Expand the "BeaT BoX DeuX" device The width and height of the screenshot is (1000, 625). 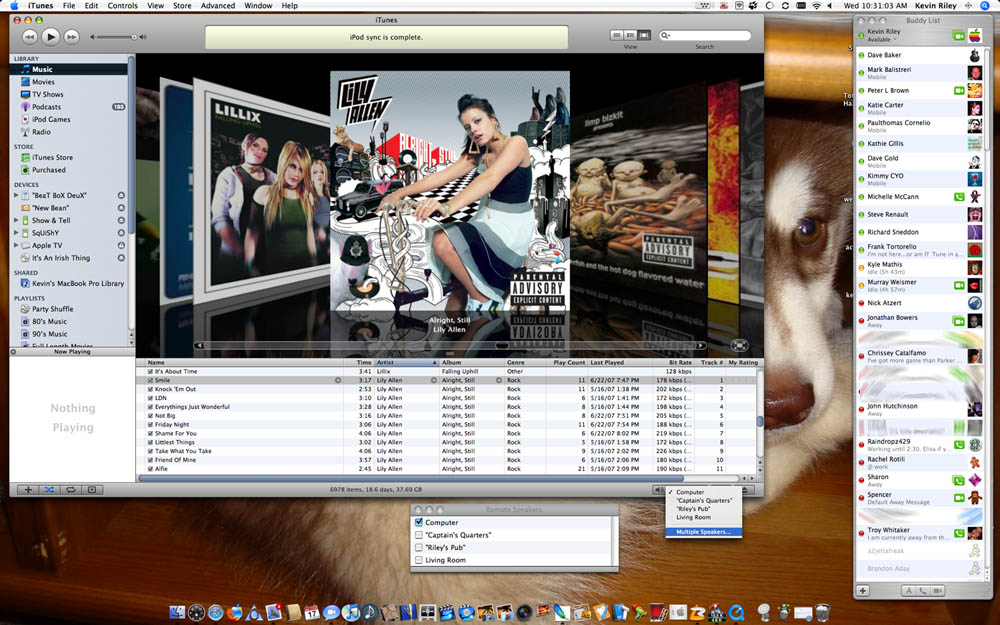point(16,195)
